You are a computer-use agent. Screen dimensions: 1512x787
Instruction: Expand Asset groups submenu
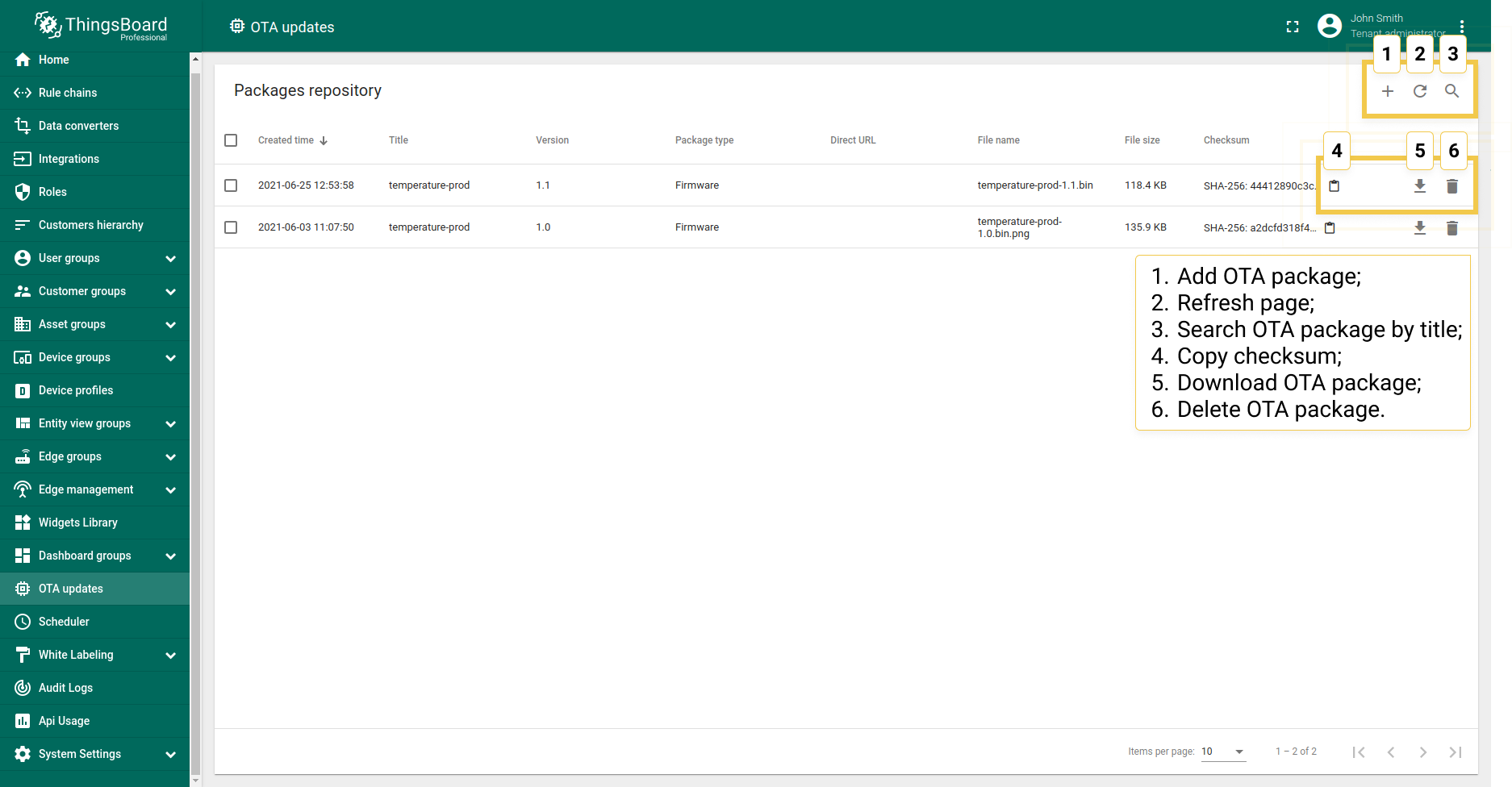(x=170, y=324)
